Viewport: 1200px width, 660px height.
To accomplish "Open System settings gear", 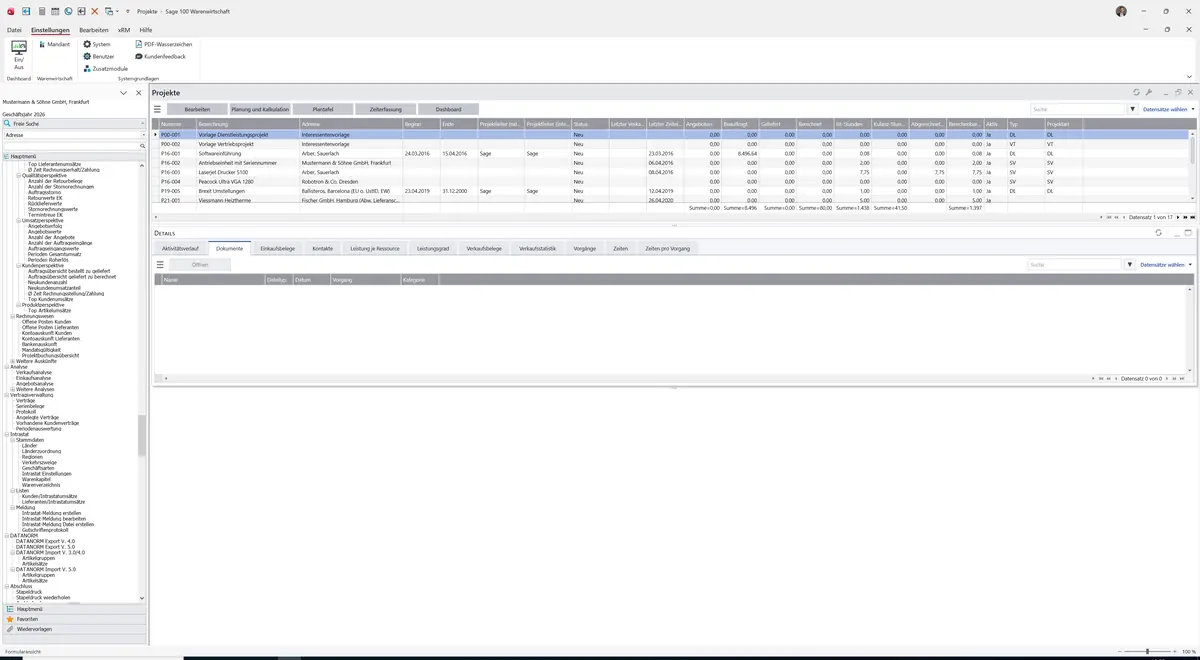I will pos(97,44).
